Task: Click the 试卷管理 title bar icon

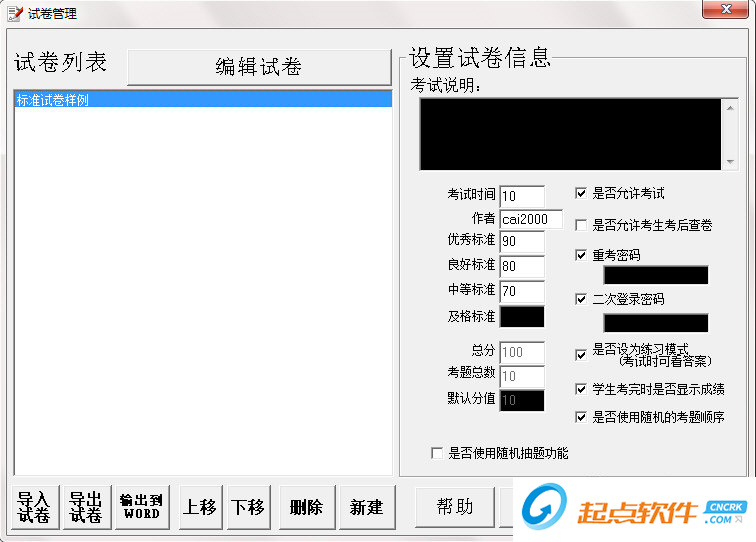Action: (x=14, y=13)
